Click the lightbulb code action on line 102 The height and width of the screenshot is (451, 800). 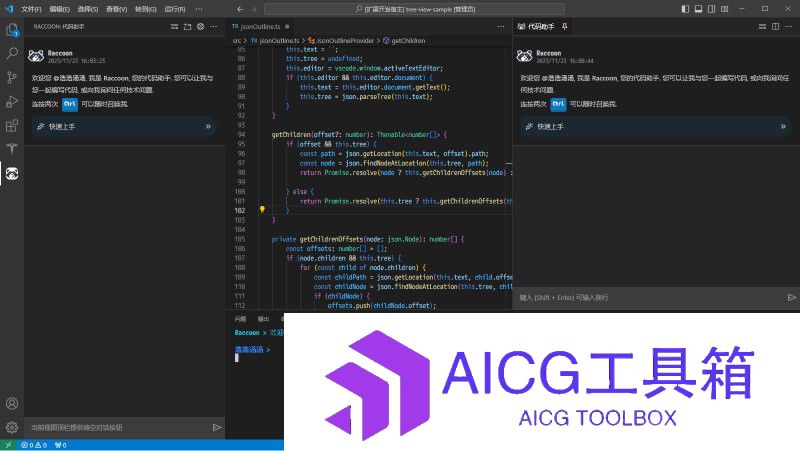(x=262, y=209)
